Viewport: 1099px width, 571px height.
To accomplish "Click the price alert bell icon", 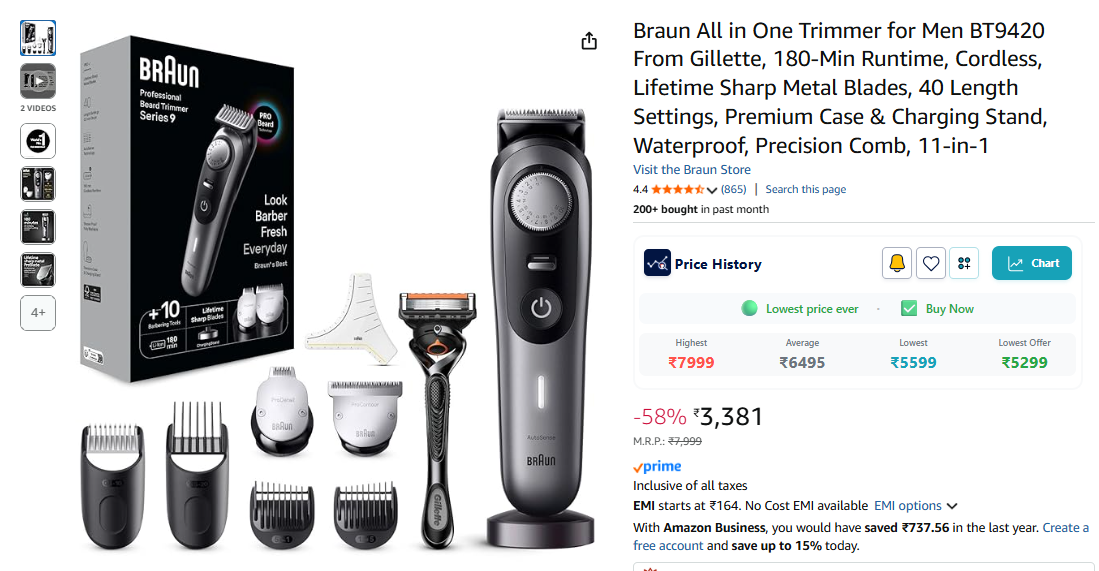I will tap(896, 263).
